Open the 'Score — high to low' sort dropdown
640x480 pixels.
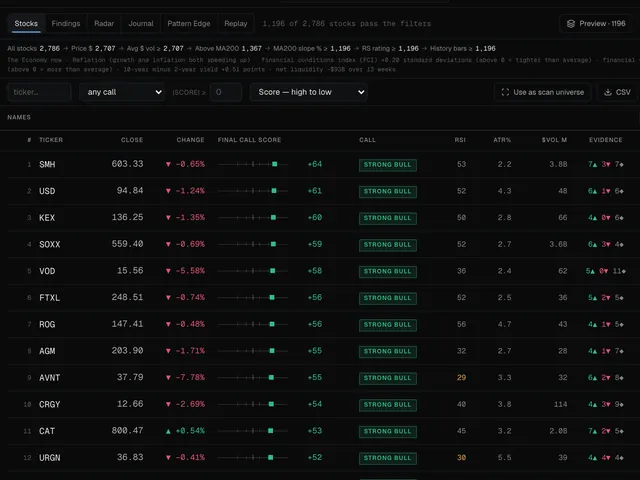point(309,92)
